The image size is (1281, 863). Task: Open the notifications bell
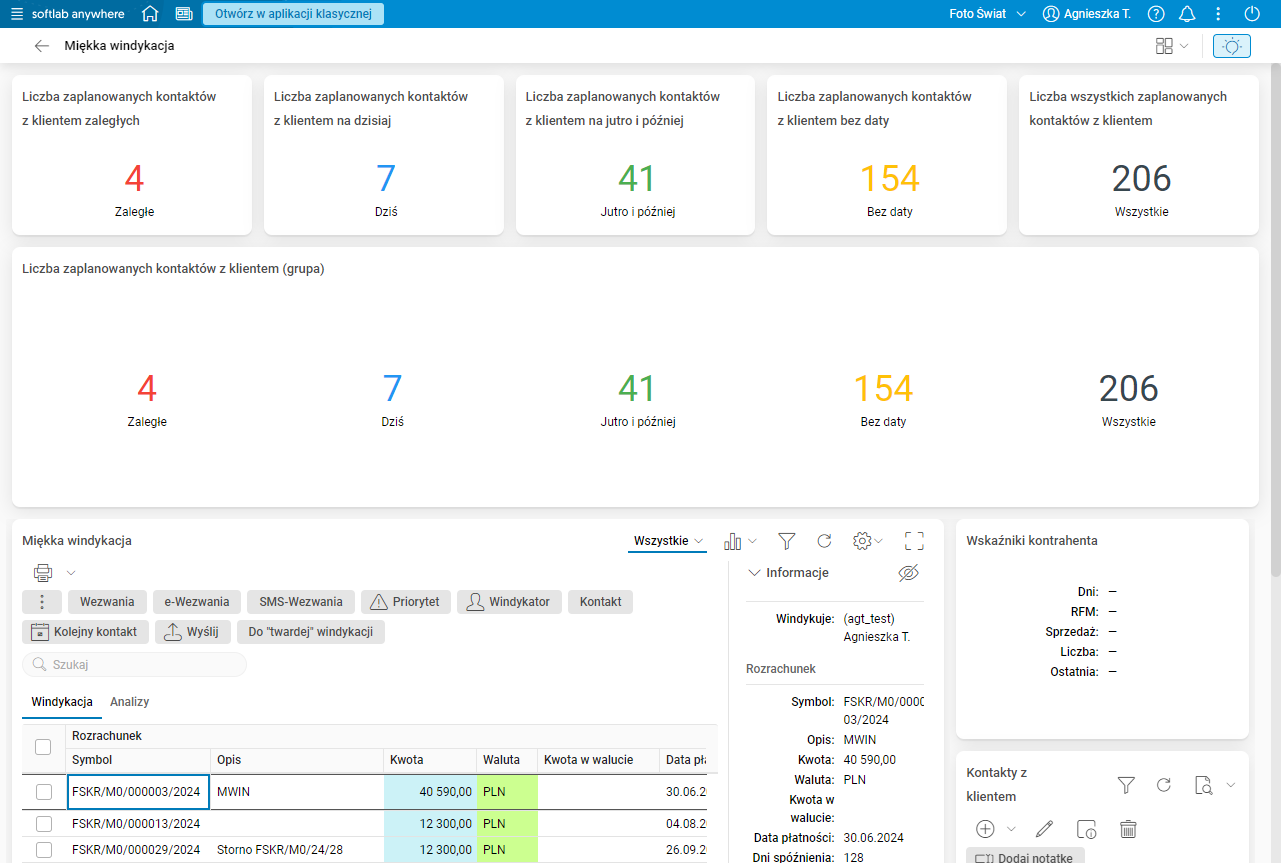click(x=1187, y=14)
